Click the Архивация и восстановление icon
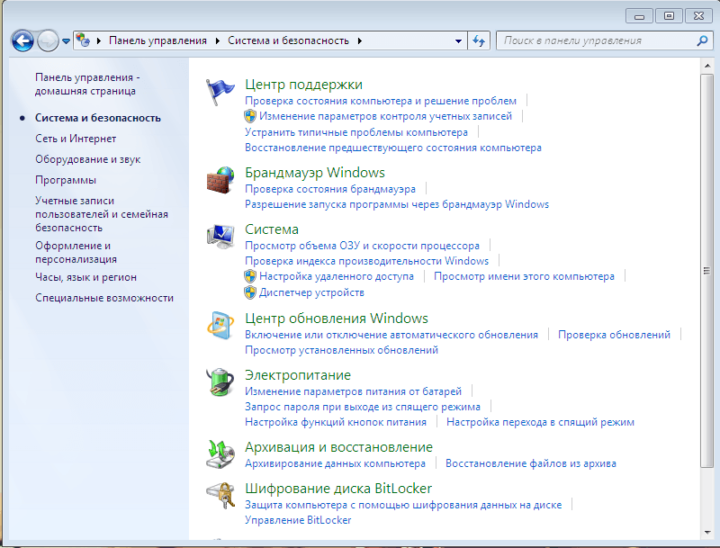 pyautogui.click(x=220, y=454)
